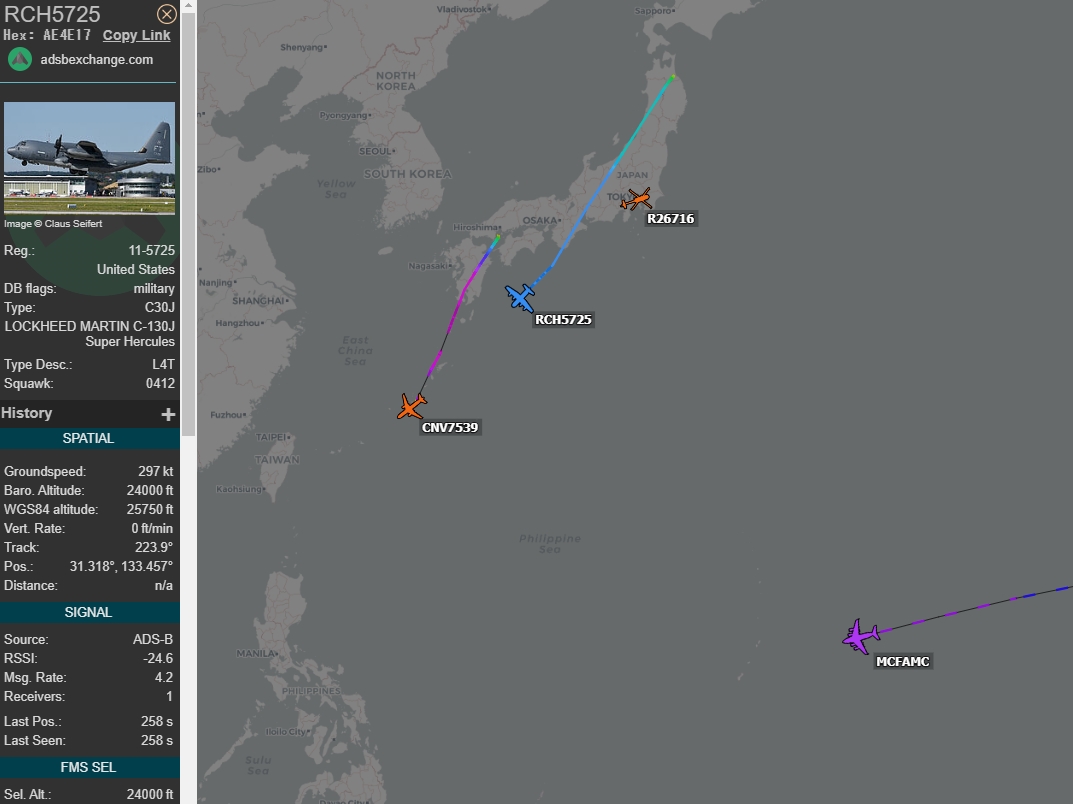1073x804 pixels.
Task: Click the History section title
Action: pyautogui.click(x=27, y=413)
